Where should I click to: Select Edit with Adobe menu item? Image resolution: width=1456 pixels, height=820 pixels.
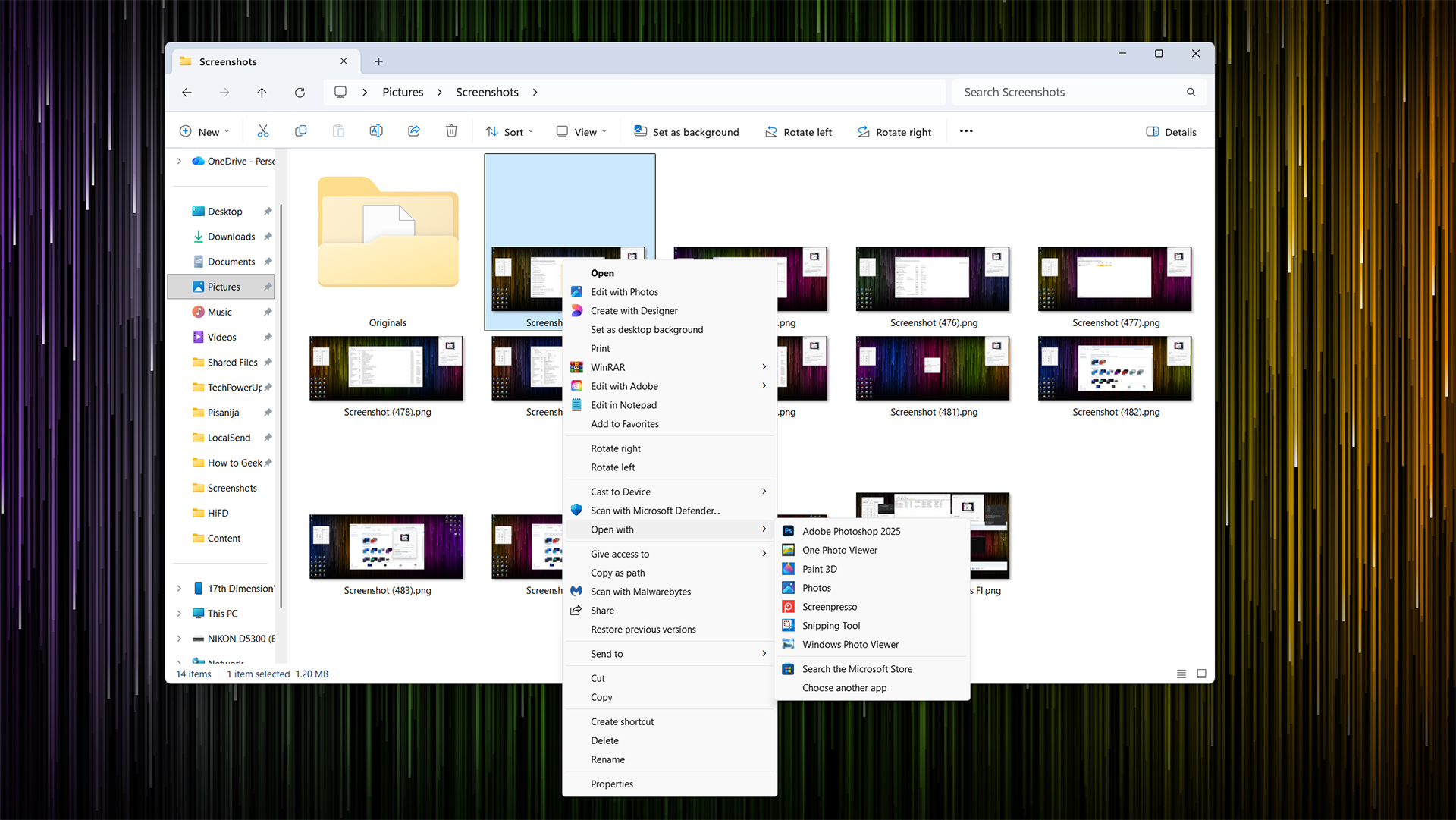[670, 386]
